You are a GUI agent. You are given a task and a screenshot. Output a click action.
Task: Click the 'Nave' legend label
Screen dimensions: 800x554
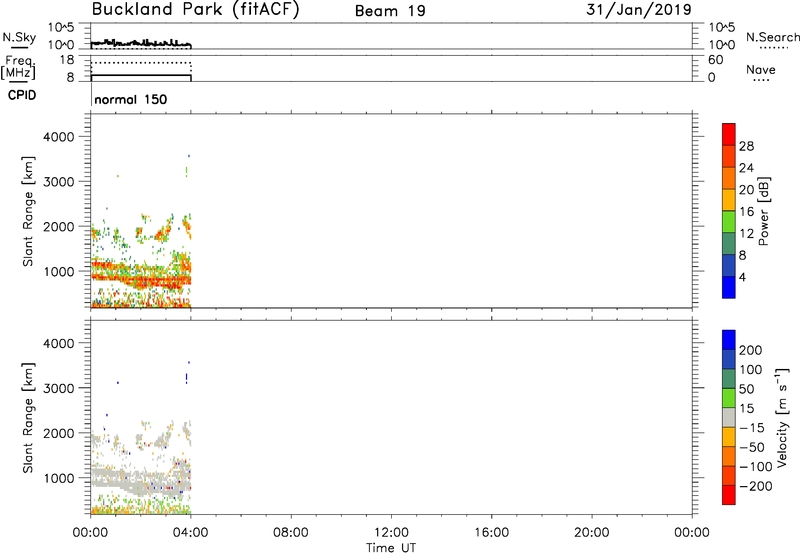pyautogui.click(x=761, y=69)
